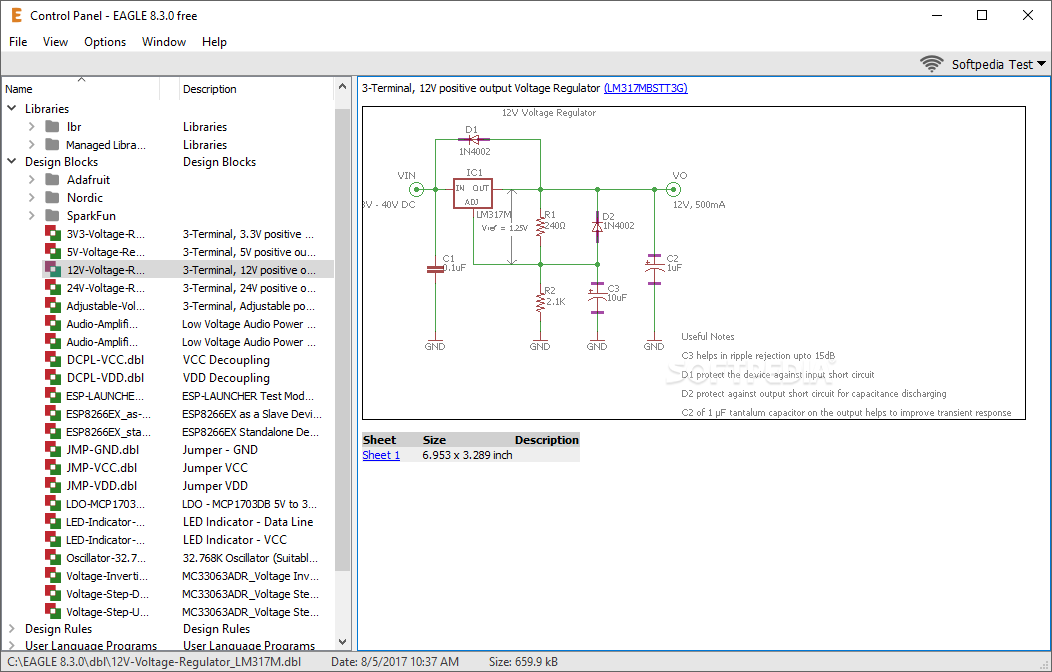
Task: Click the JMP-VCC.dbl block icon
Action: point(53,467)
